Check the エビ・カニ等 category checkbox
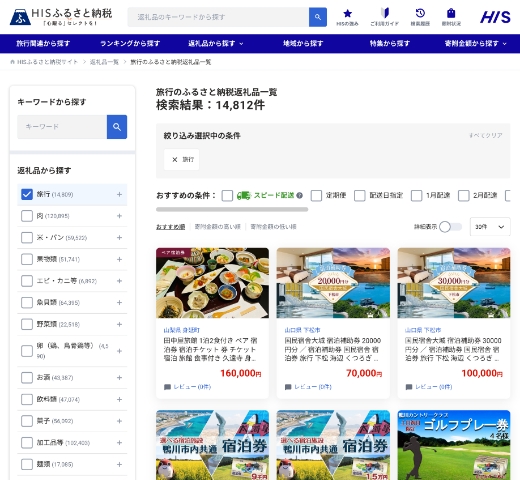The width and height of the screenshot is (520, 480). (x=27, y=281)
